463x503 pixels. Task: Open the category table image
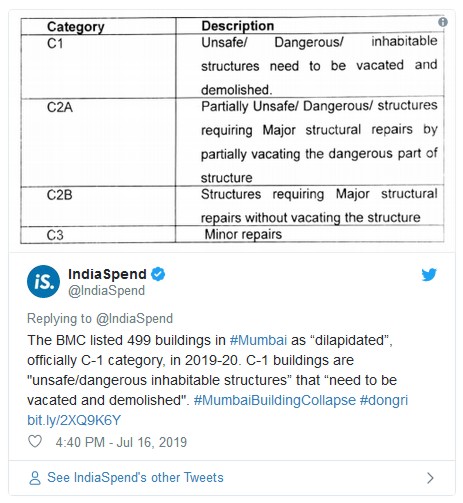(232, 131)
